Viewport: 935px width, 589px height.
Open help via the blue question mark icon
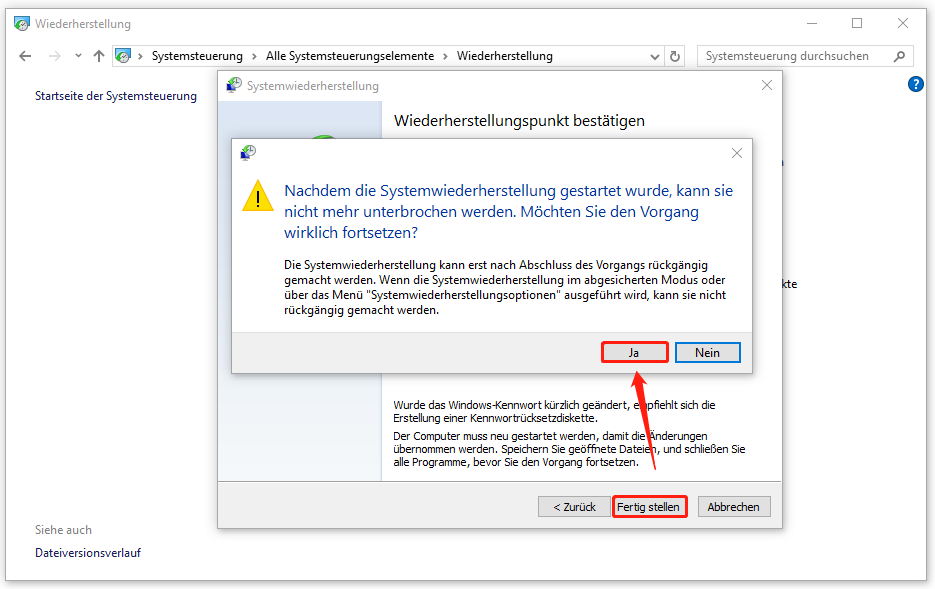pos(916,84)
